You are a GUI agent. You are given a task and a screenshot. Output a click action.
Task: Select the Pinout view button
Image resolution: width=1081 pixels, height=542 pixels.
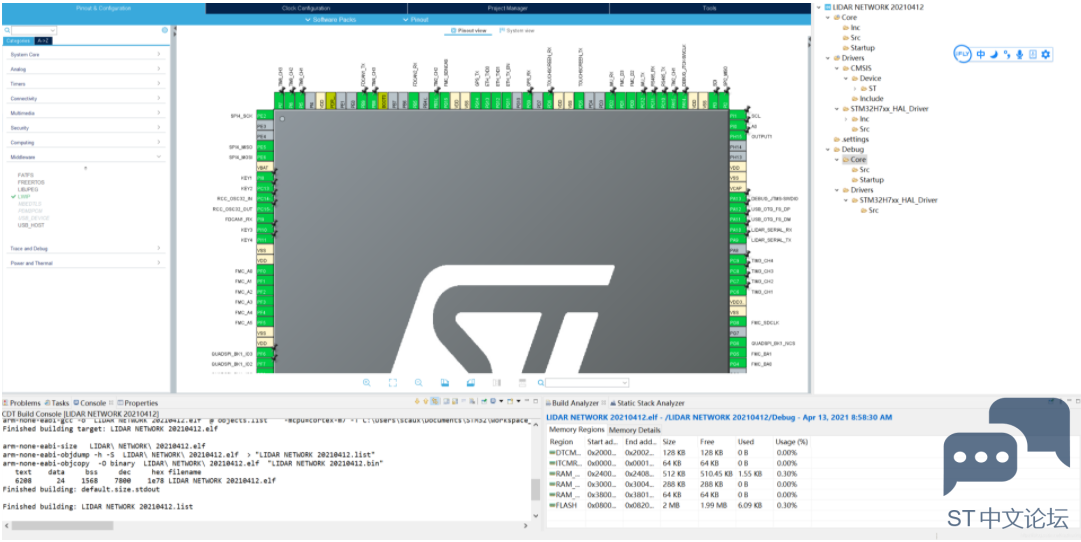pyautogui.click(x=469, y=31)
